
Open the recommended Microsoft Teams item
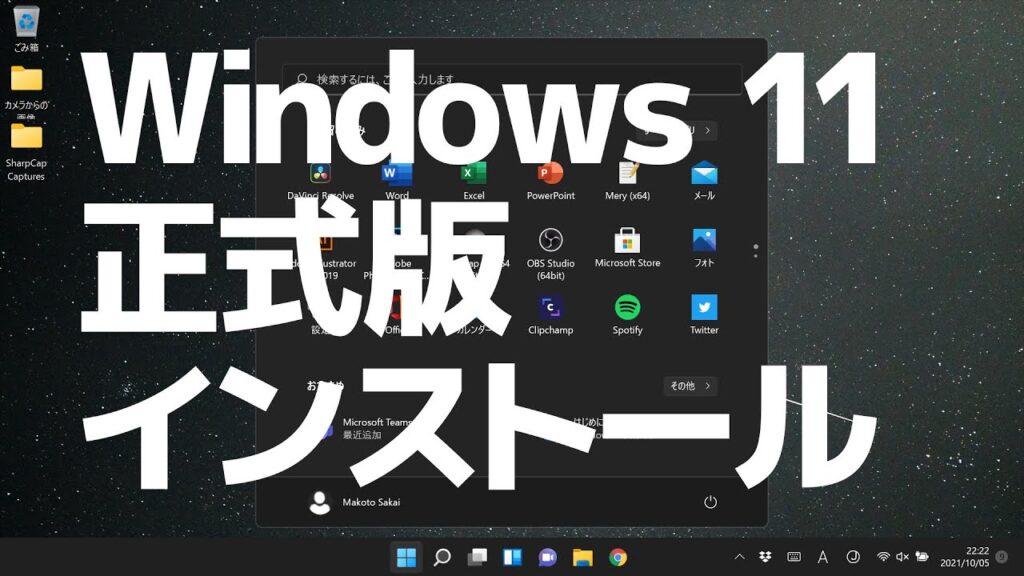pos(366,428)
